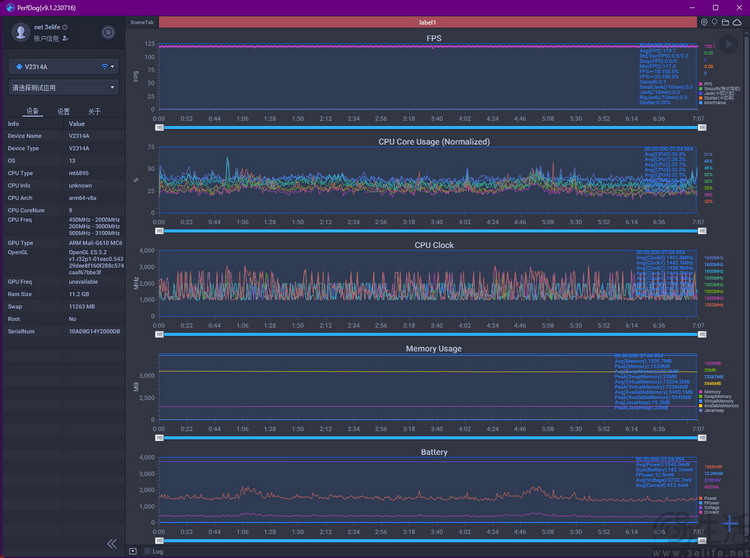
Task: Click the CPU Clock chart left range handle
Action: pyautogui.click(x=159, y=334)
